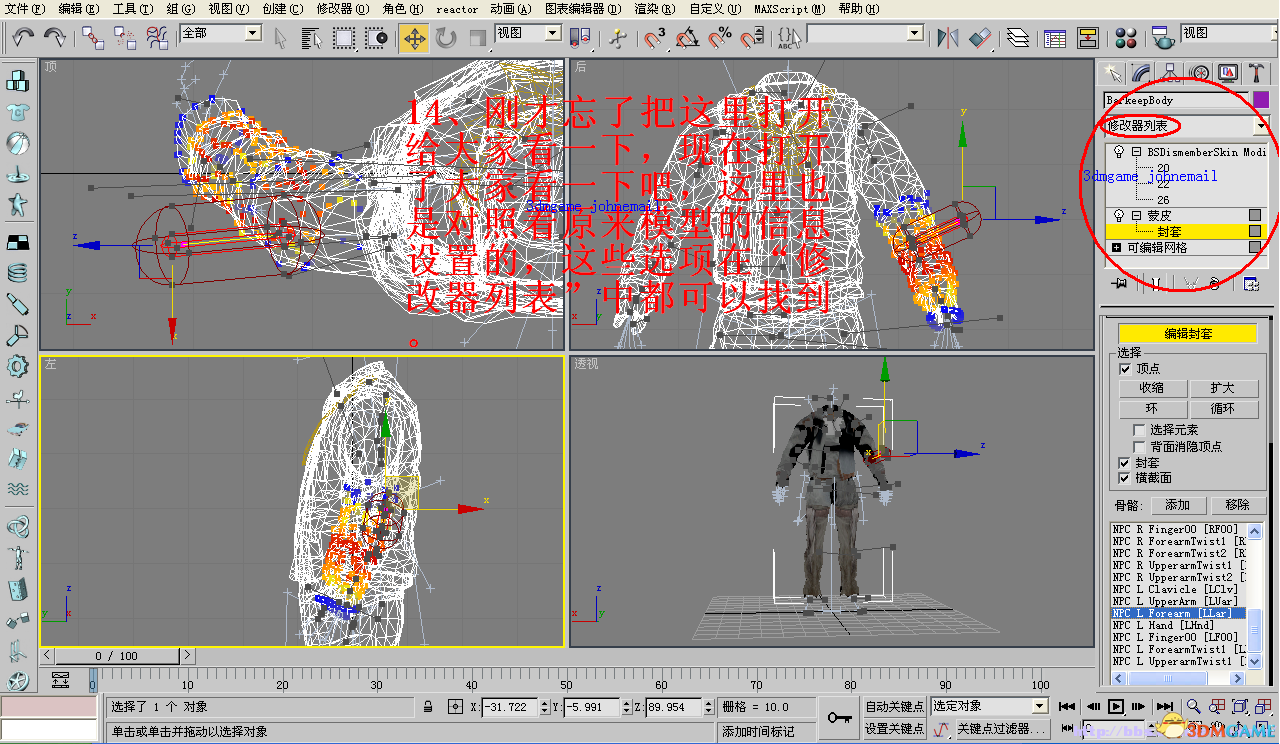Image resolution: width=1280 pixels, height=744 pixels.
Task: Select the Select and Move tool
Action: (x=413, y=39)
